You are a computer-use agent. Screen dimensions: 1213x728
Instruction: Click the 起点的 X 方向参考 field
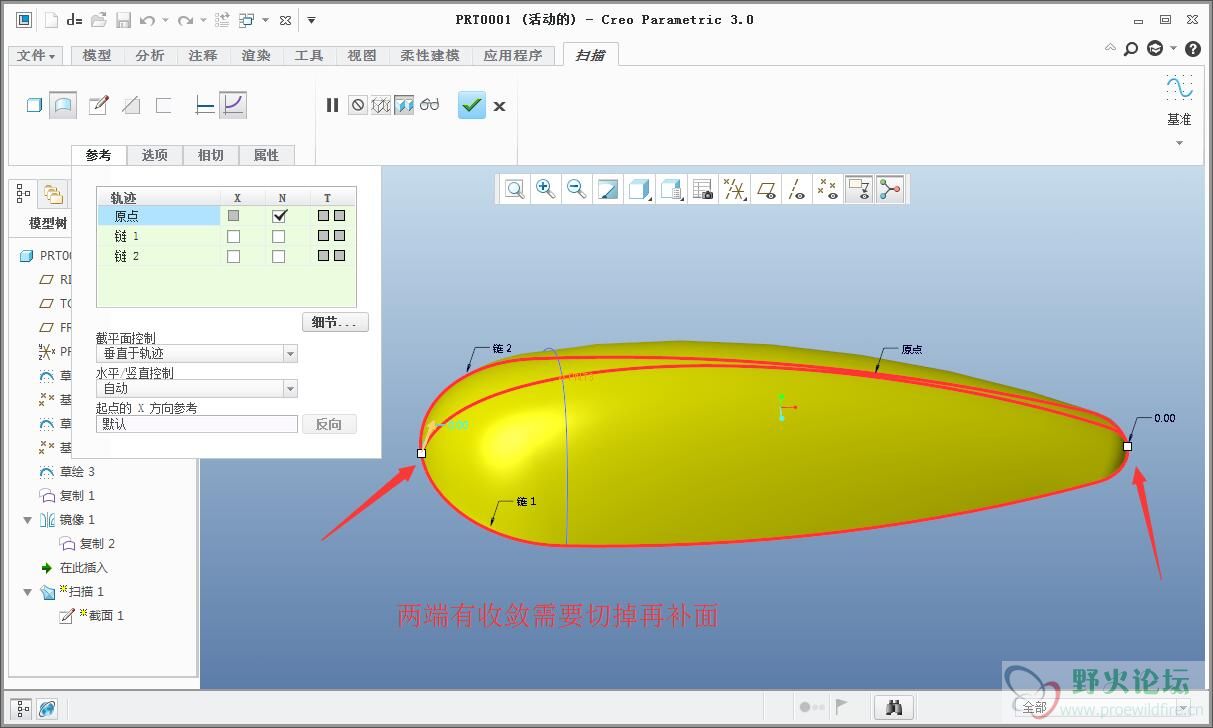[197, 424]
